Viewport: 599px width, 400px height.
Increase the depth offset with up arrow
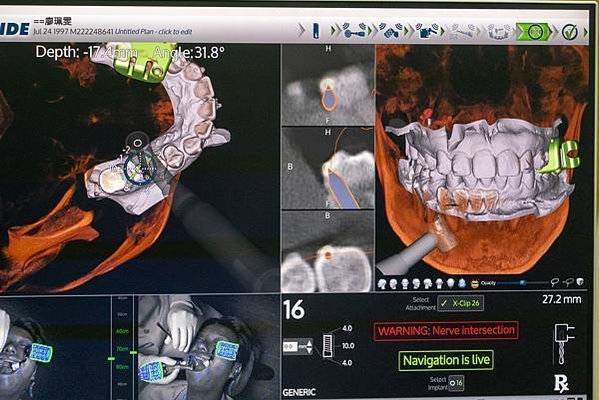309,342
